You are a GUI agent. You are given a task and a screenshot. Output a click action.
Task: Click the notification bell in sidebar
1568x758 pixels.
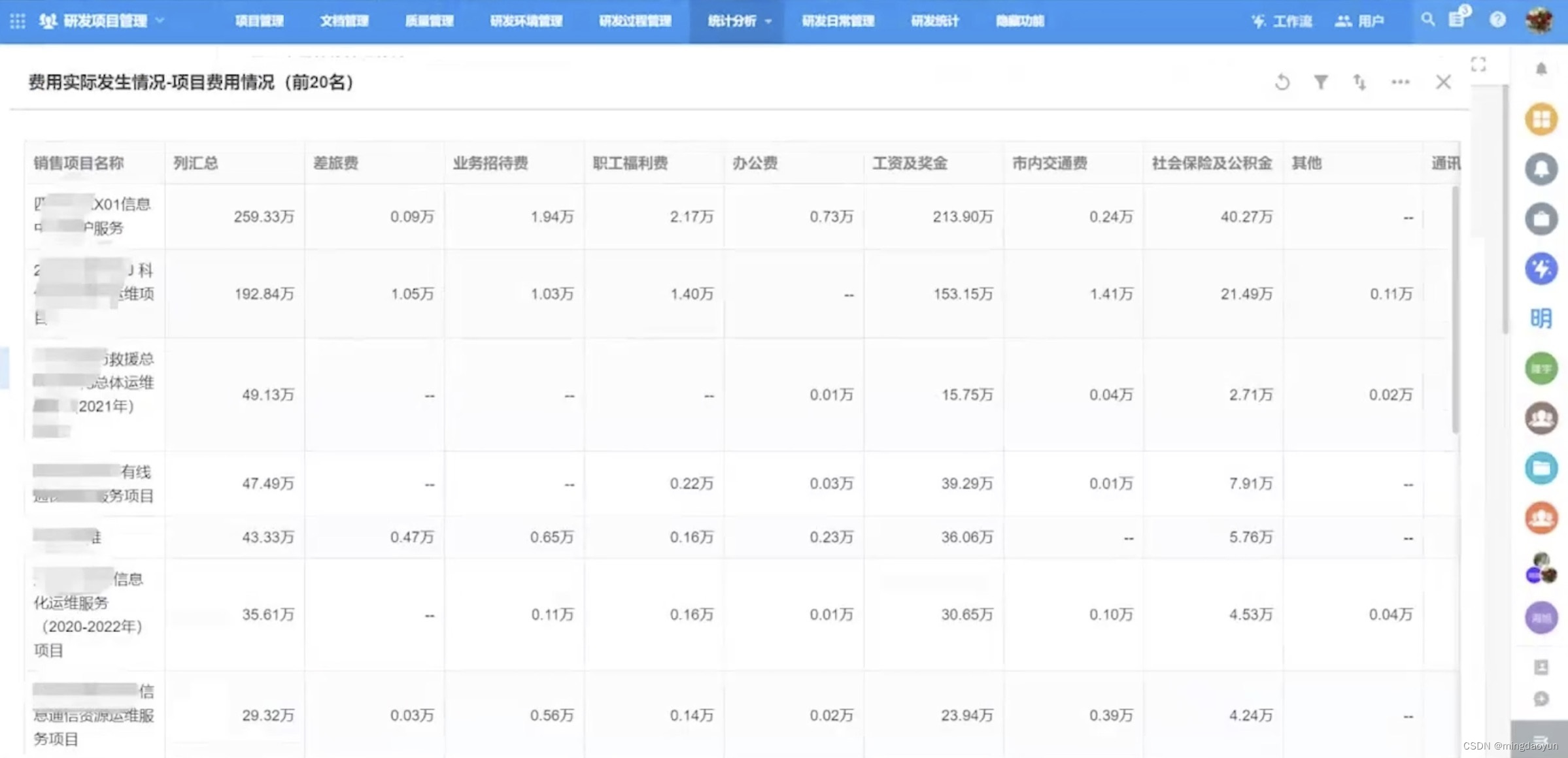(x=1541, y=69)
